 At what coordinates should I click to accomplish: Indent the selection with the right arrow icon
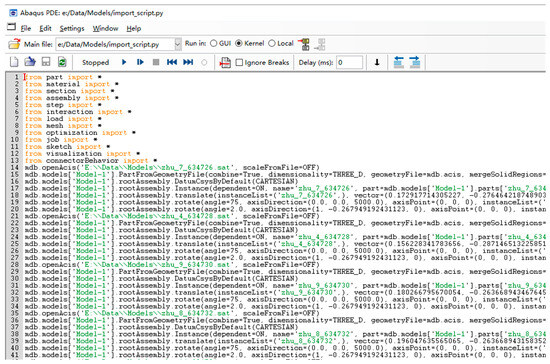coord(415,62)
